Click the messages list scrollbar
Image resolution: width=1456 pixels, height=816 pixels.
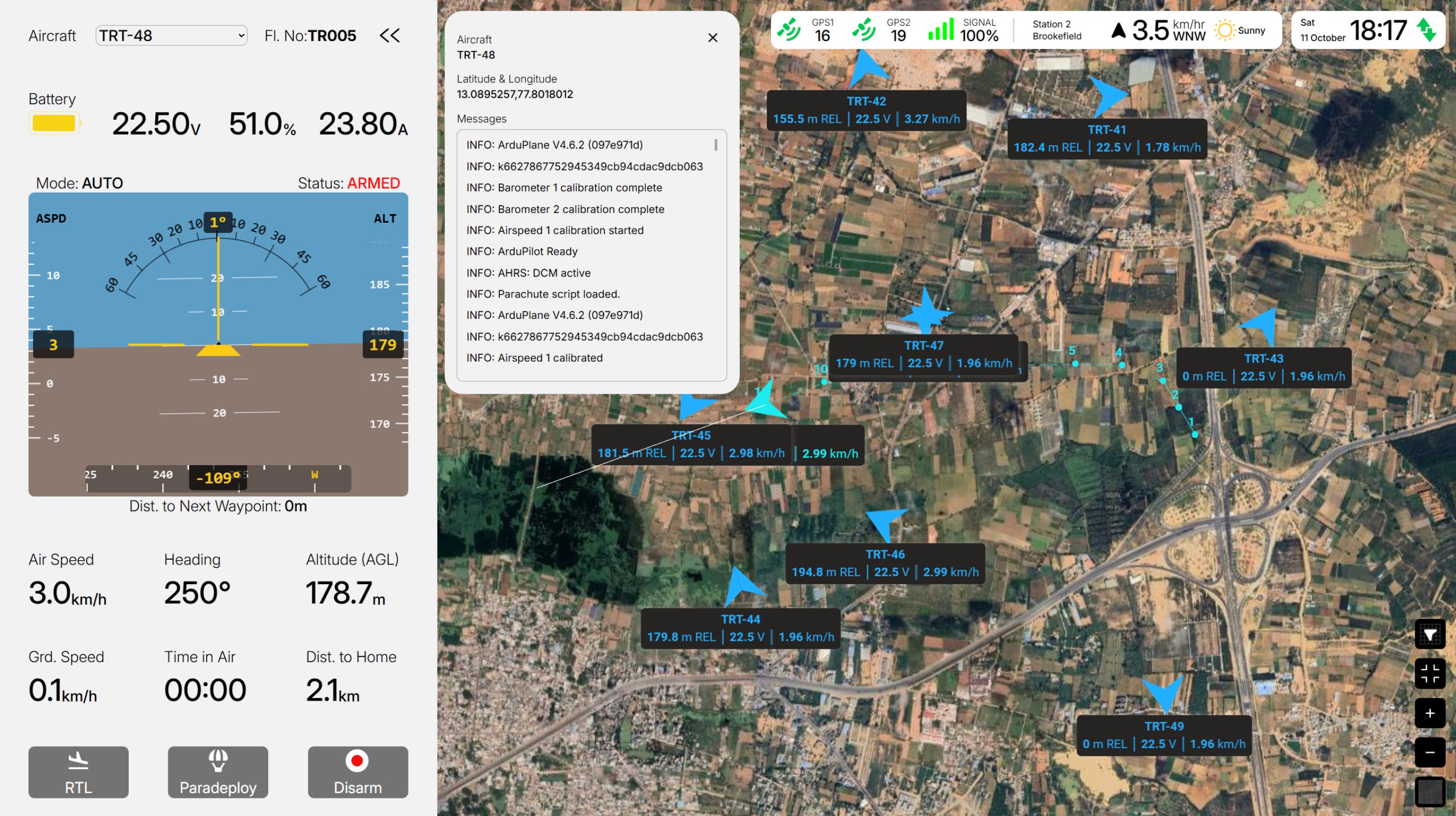pos(716,146)
